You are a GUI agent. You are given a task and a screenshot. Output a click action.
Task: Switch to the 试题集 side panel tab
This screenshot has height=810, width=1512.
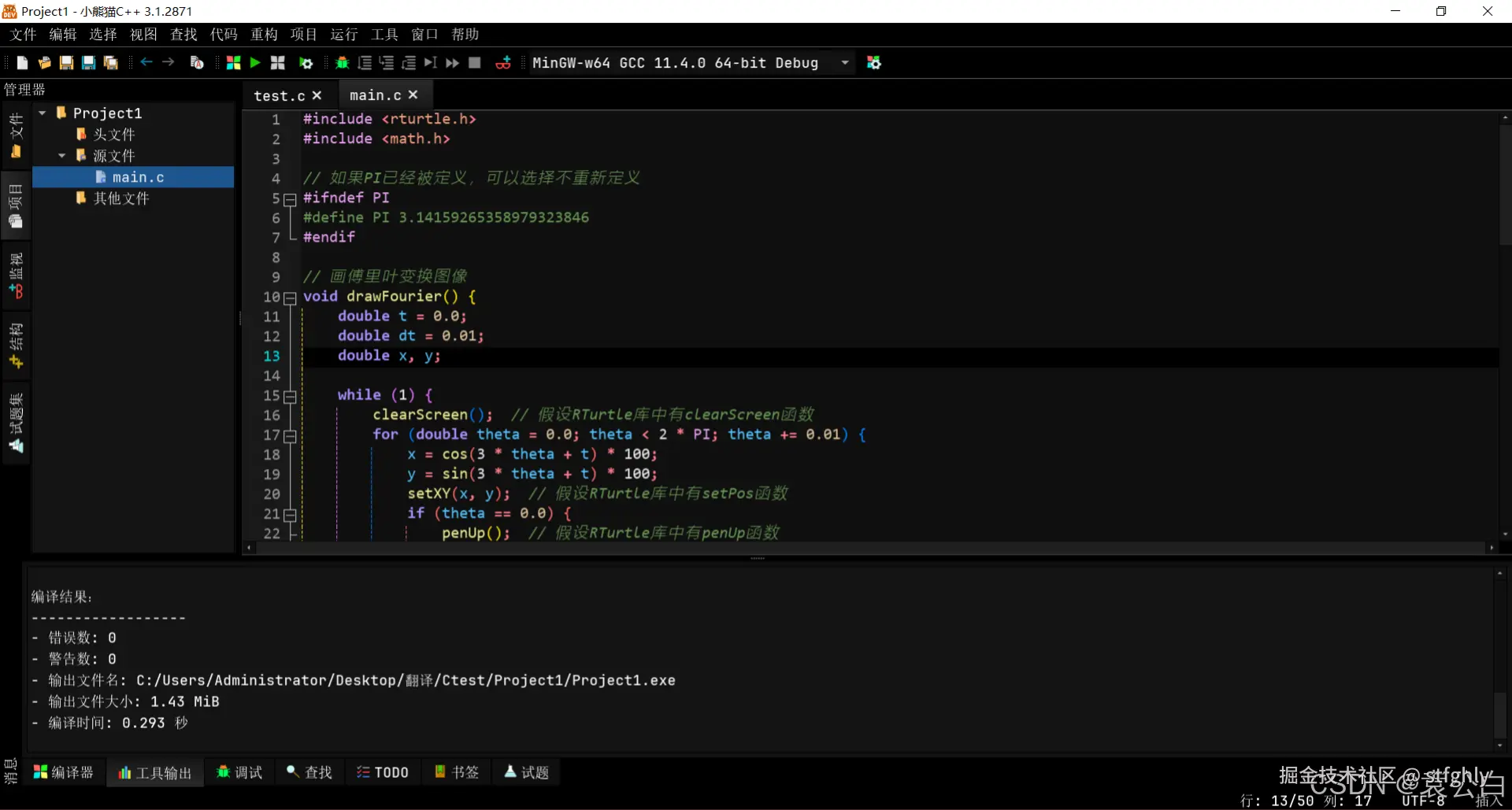(16, 423)
